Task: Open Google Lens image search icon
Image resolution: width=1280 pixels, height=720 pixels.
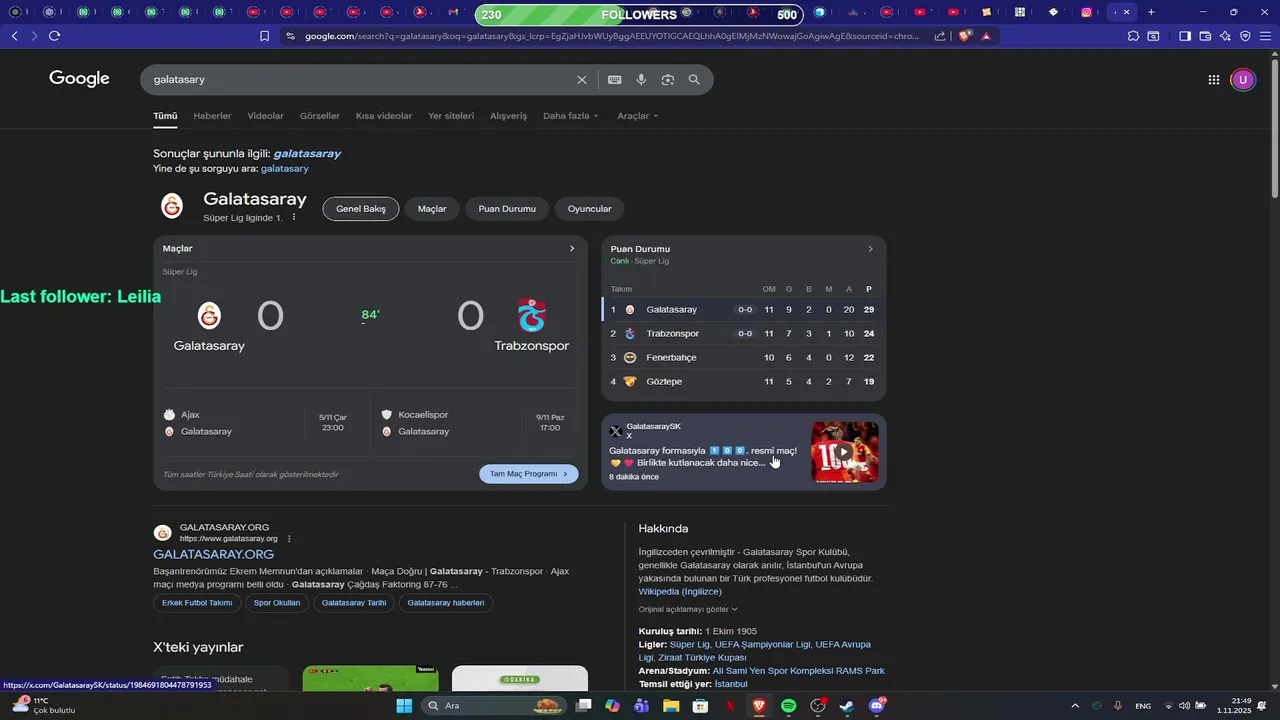Action: click(x=668, y=80)
